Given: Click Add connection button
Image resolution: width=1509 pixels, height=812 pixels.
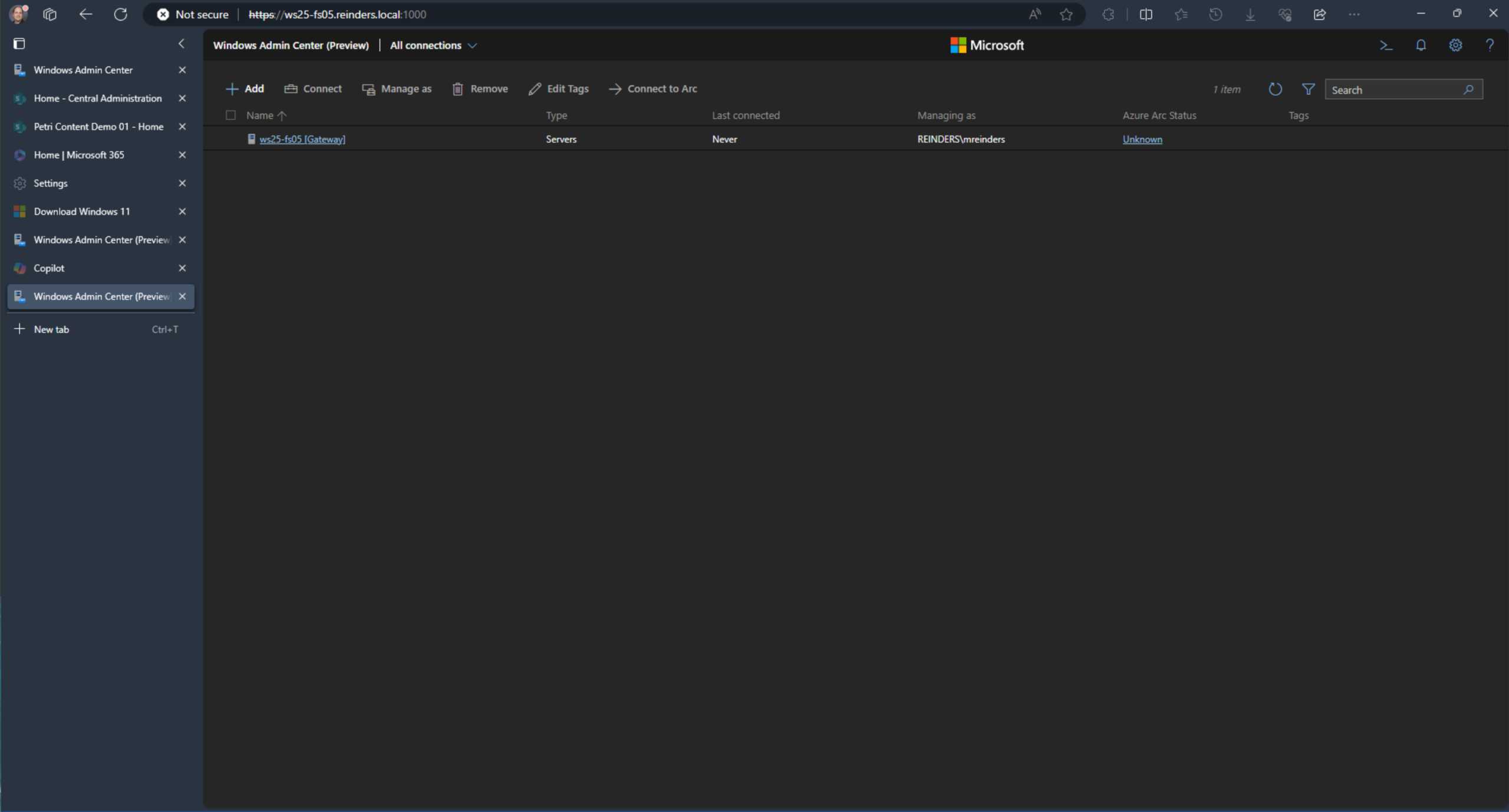Looking at the screenshot, I should coord(245,89).
